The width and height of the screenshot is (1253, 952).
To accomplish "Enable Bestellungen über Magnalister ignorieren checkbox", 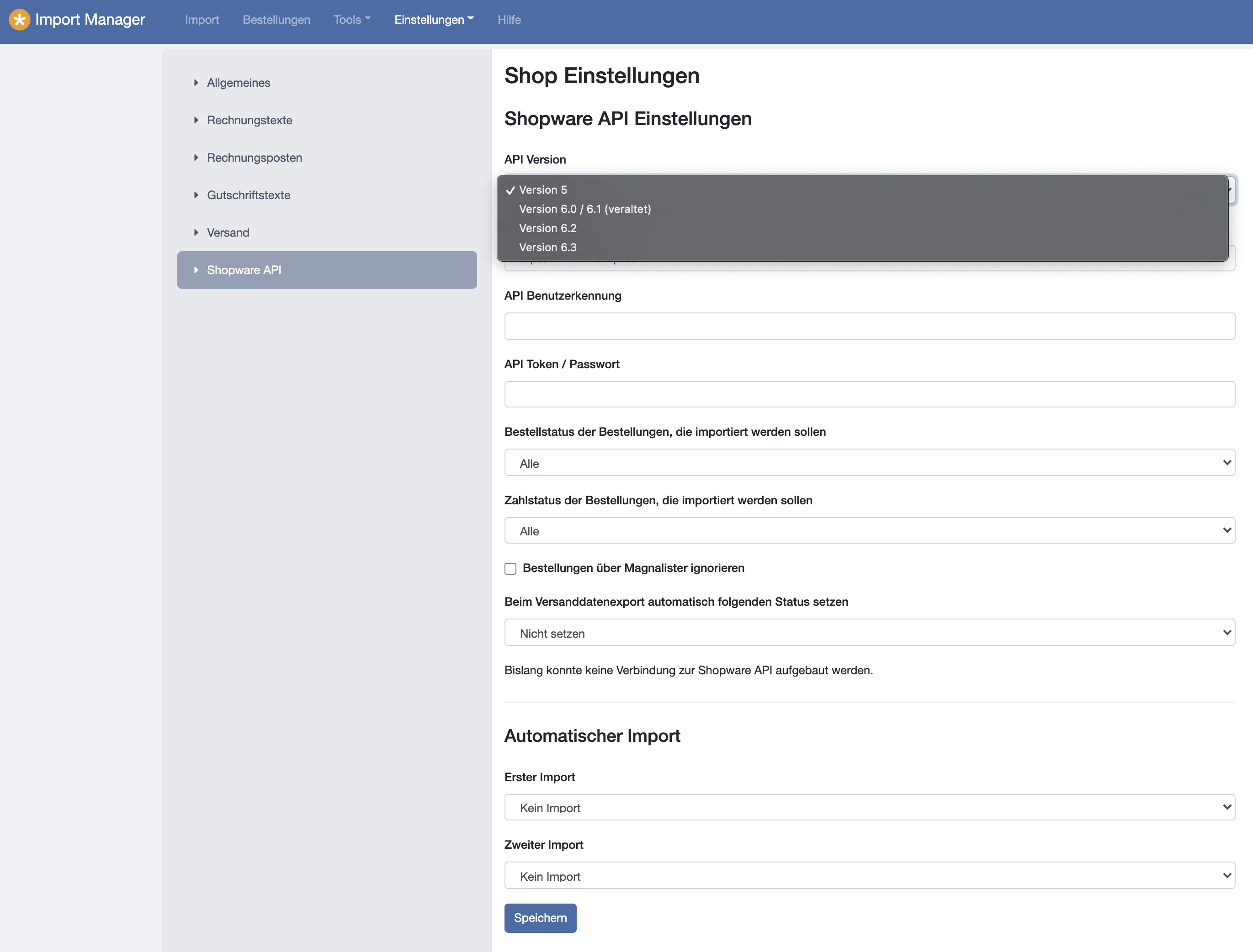I will click(510, 568).
